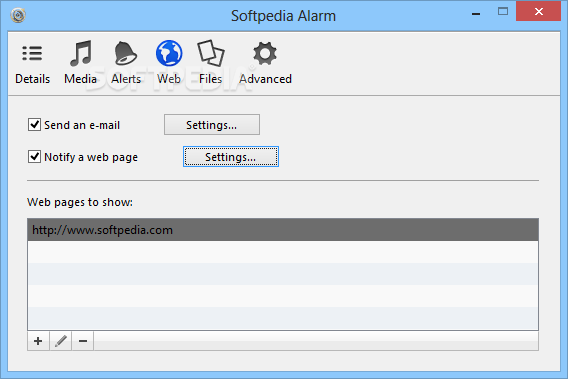Viewport: 568px width, 379px height.
Task: Open the Alerts bell icon
Action: tap(125, 53)
